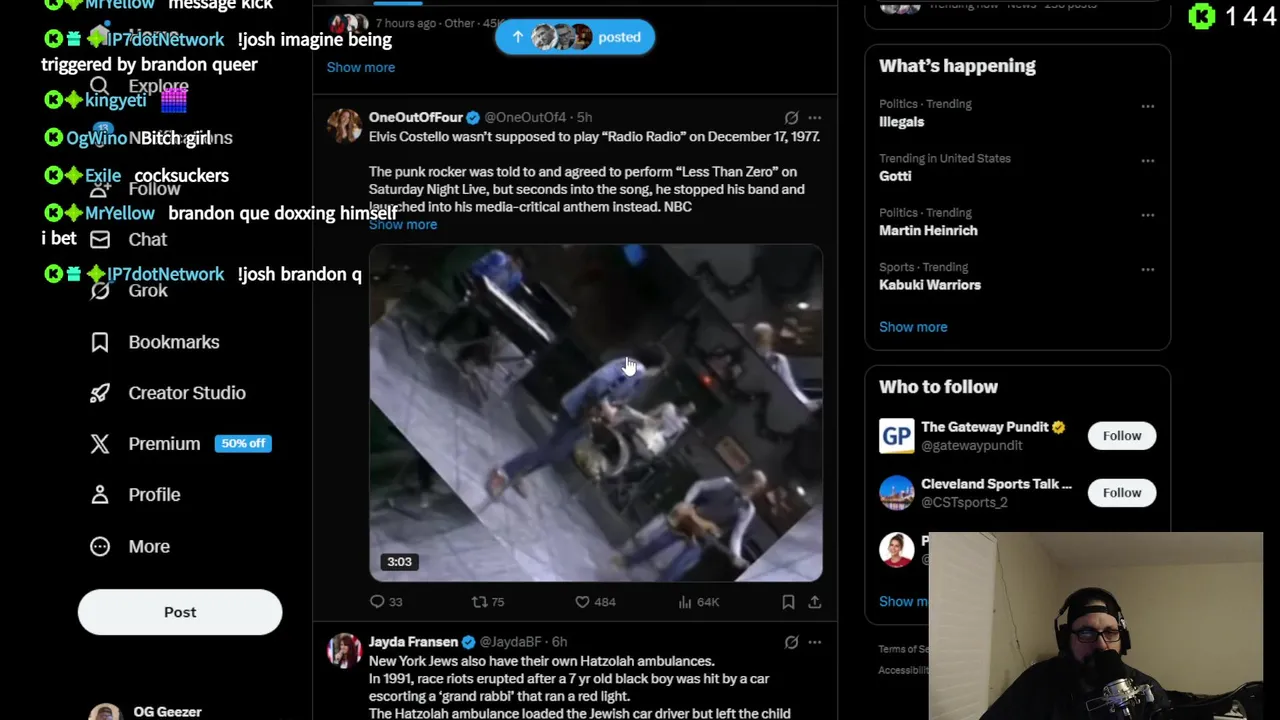
Task: Click the Kick viewer count icon
Action: point(1202,16)
